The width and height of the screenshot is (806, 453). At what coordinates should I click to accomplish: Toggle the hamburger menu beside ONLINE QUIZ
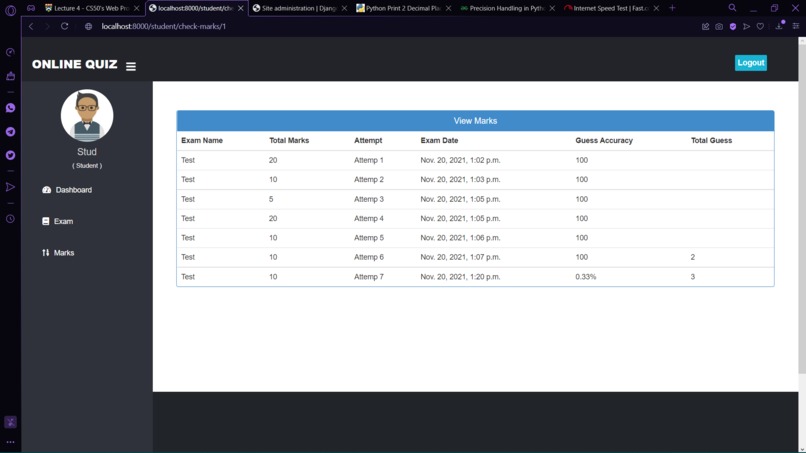[131, 66]
